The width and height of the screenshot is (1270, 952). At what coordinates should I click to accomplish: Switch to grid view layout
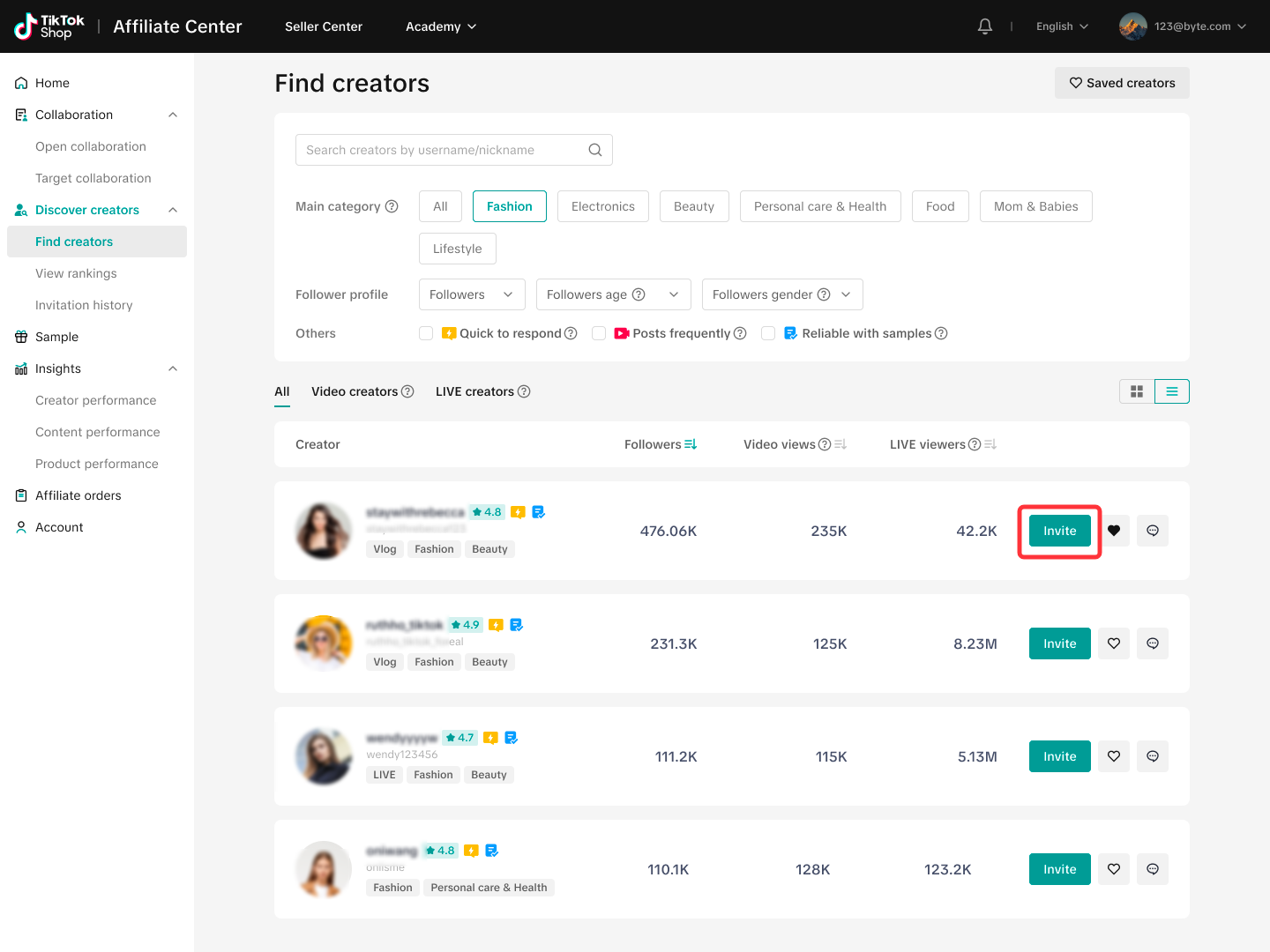pos(1136,390)
